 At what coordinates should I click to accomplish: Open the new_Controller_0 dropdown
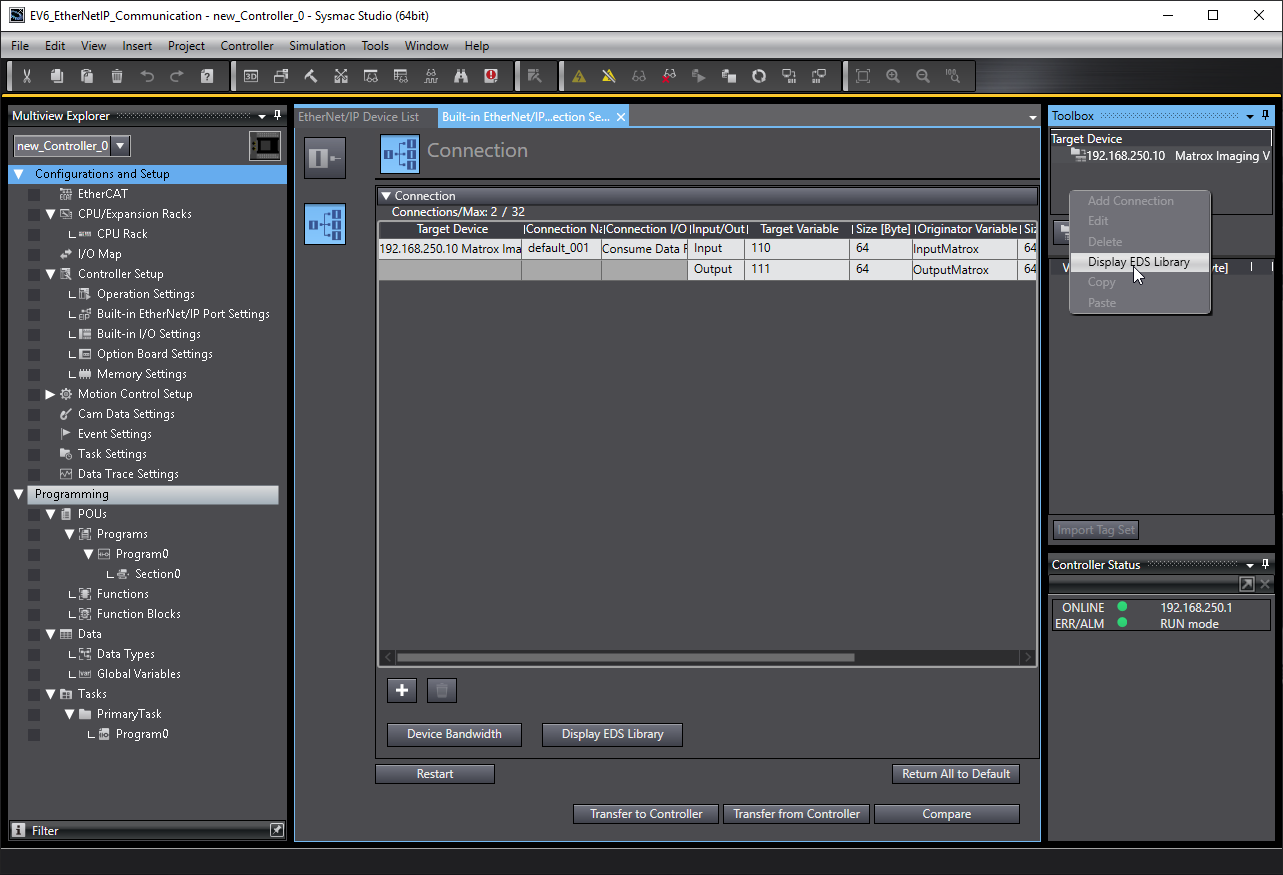tap(120, 146)
